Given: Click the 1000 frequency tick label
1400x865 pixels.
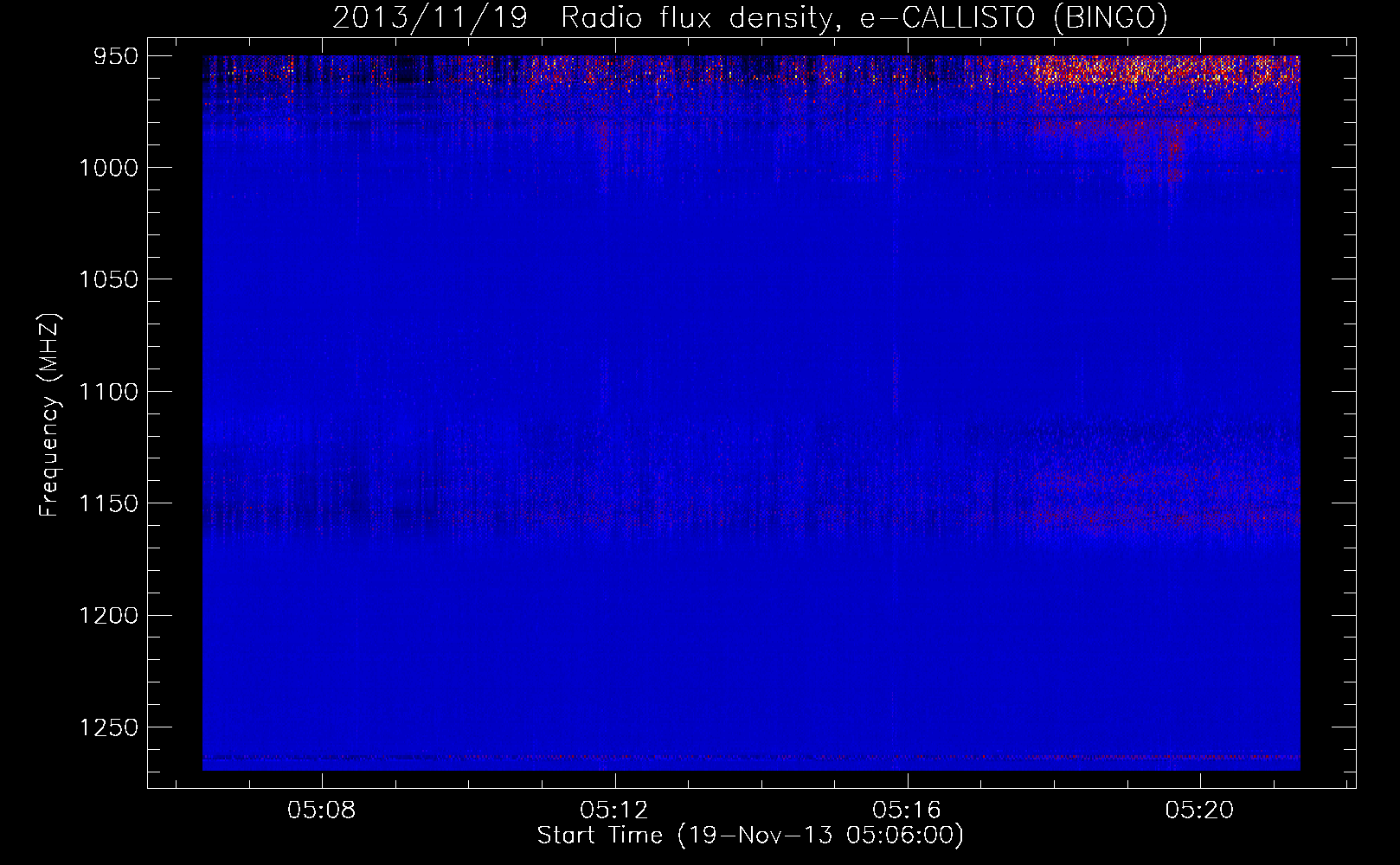Looking at the screenshot, I should [x=109, y=168].
